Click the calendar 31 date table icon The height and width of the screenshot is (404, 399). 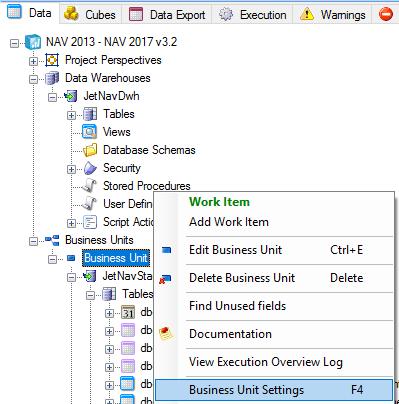[128, 312]
